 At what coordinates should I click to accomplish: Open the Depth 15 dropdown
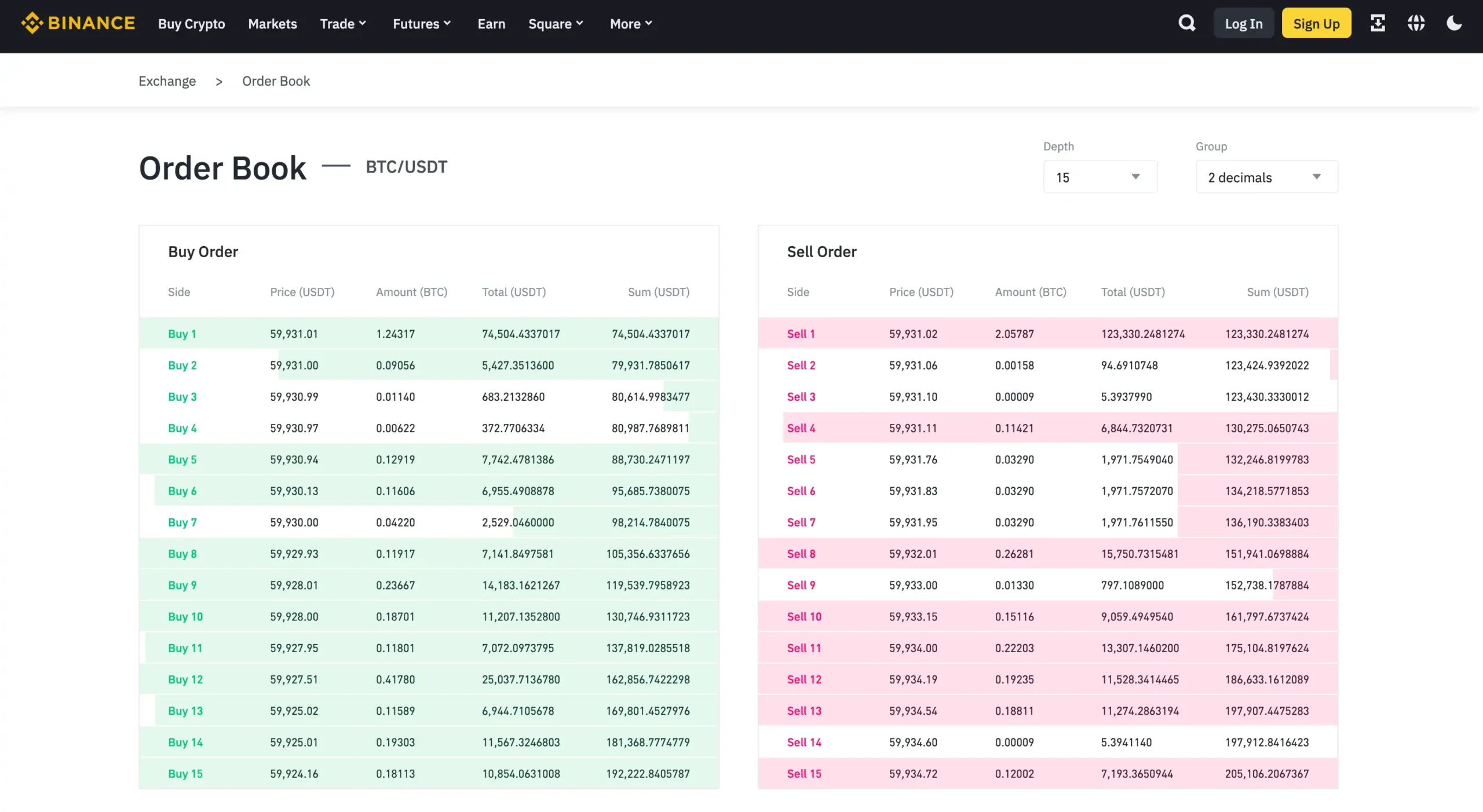click(x=1100, y=177)
